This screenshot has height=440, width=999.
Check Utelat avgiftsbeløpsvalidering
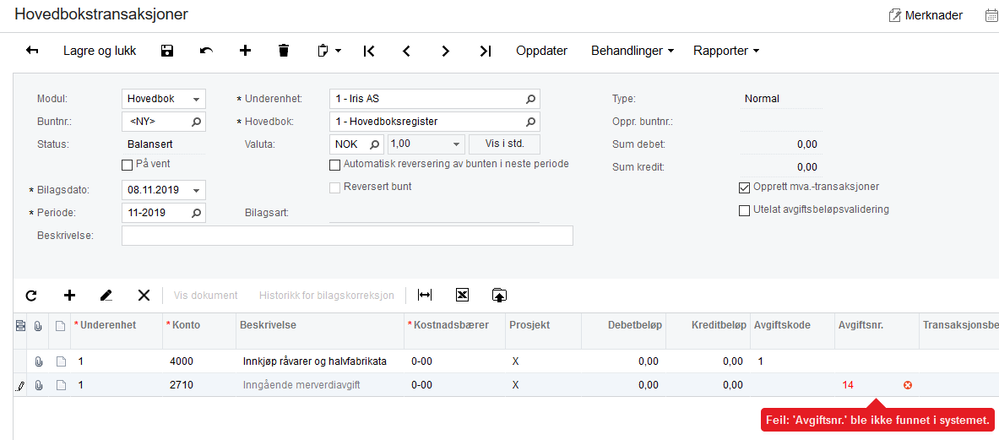744,211
